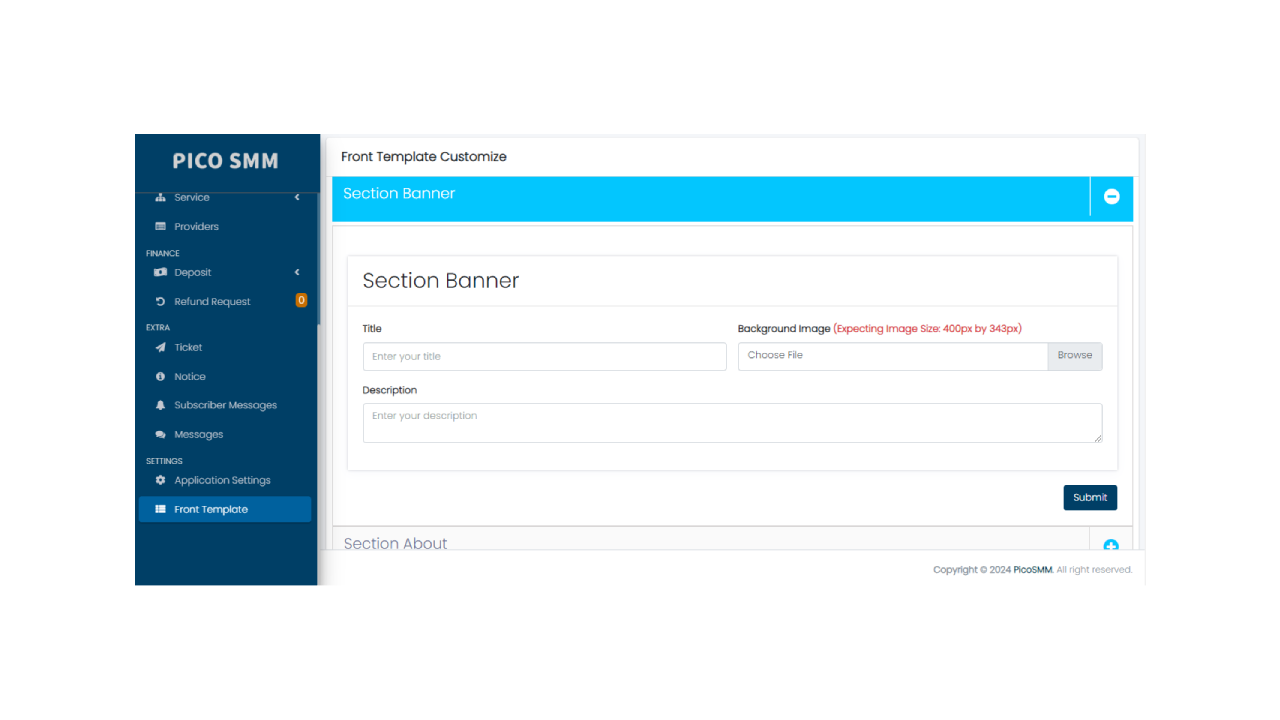Select Application Settings in the sidebar
Image resolution: width=1280 pixels, height=720 pixels.
(222, 480)
